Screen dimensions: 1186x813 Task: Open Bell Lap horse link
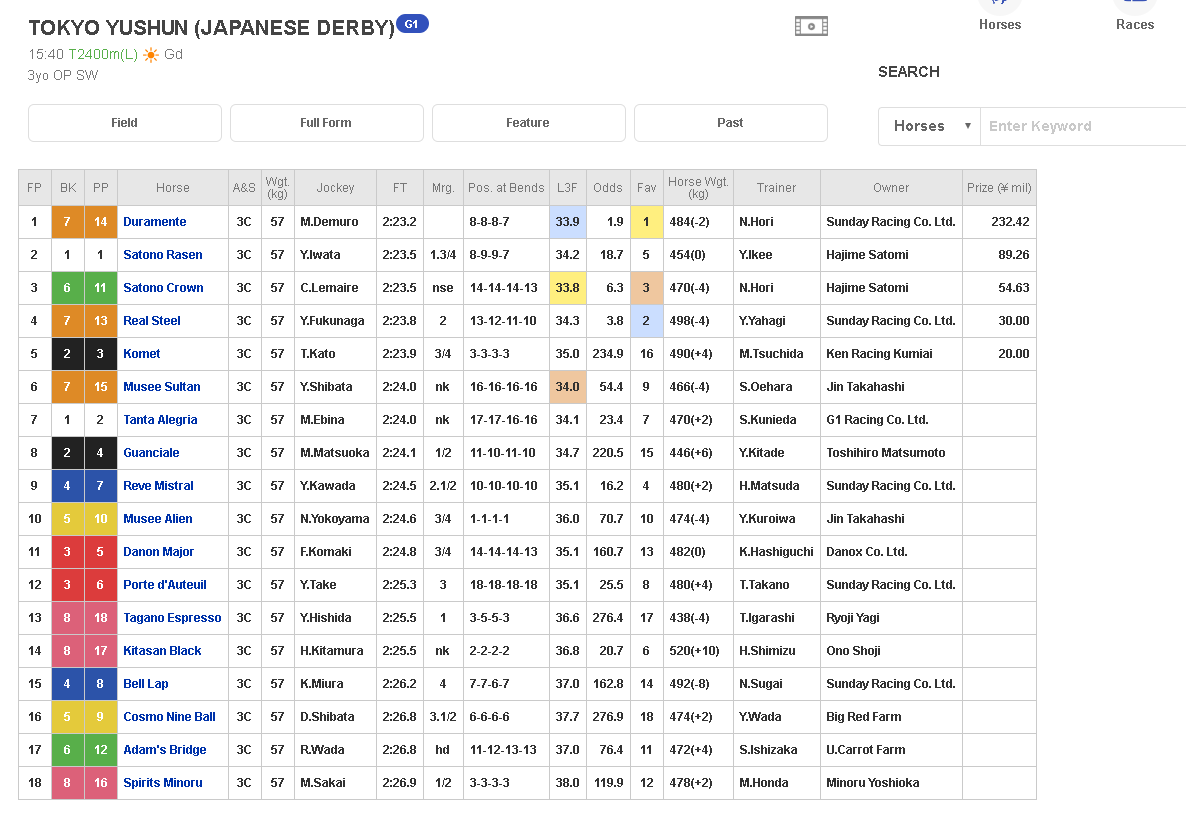[146, 684]
